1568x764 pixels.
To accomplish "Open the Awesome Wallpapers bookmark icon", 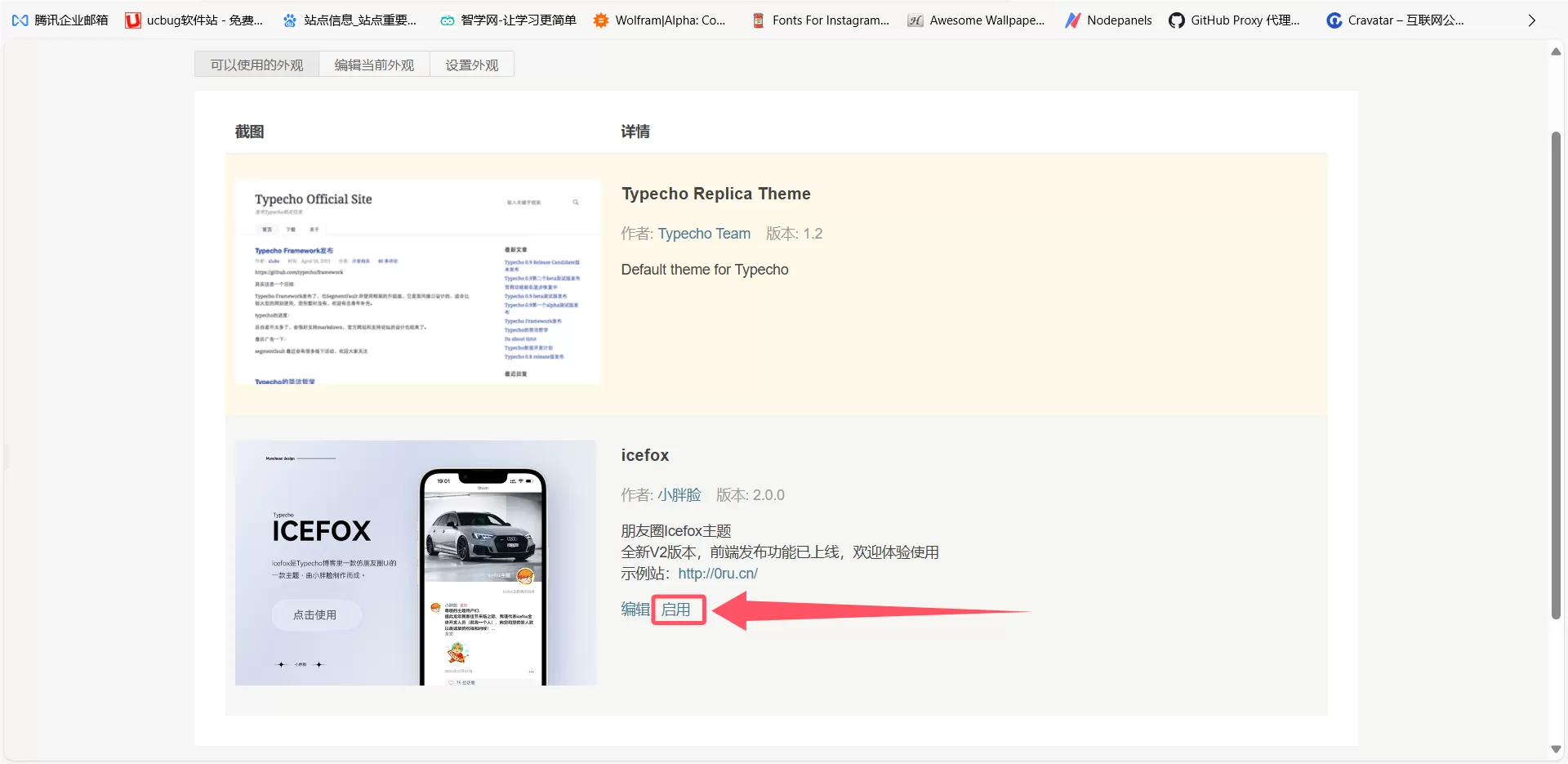I will click(x=915, y=20).
